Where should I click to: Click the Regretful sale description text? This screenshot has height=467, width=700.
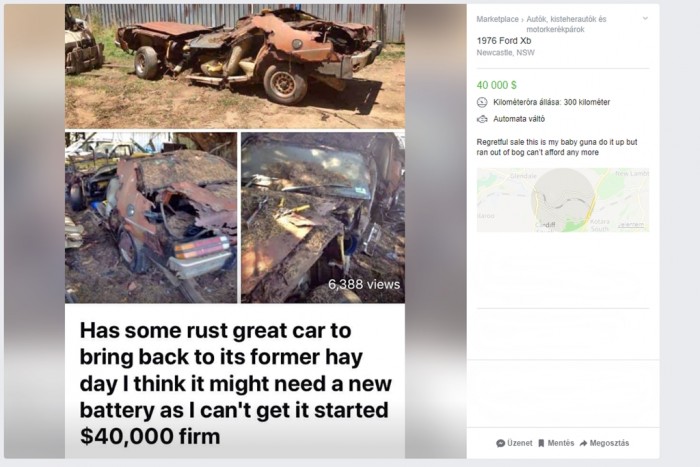pyautogui.click(x=557, y=147)
